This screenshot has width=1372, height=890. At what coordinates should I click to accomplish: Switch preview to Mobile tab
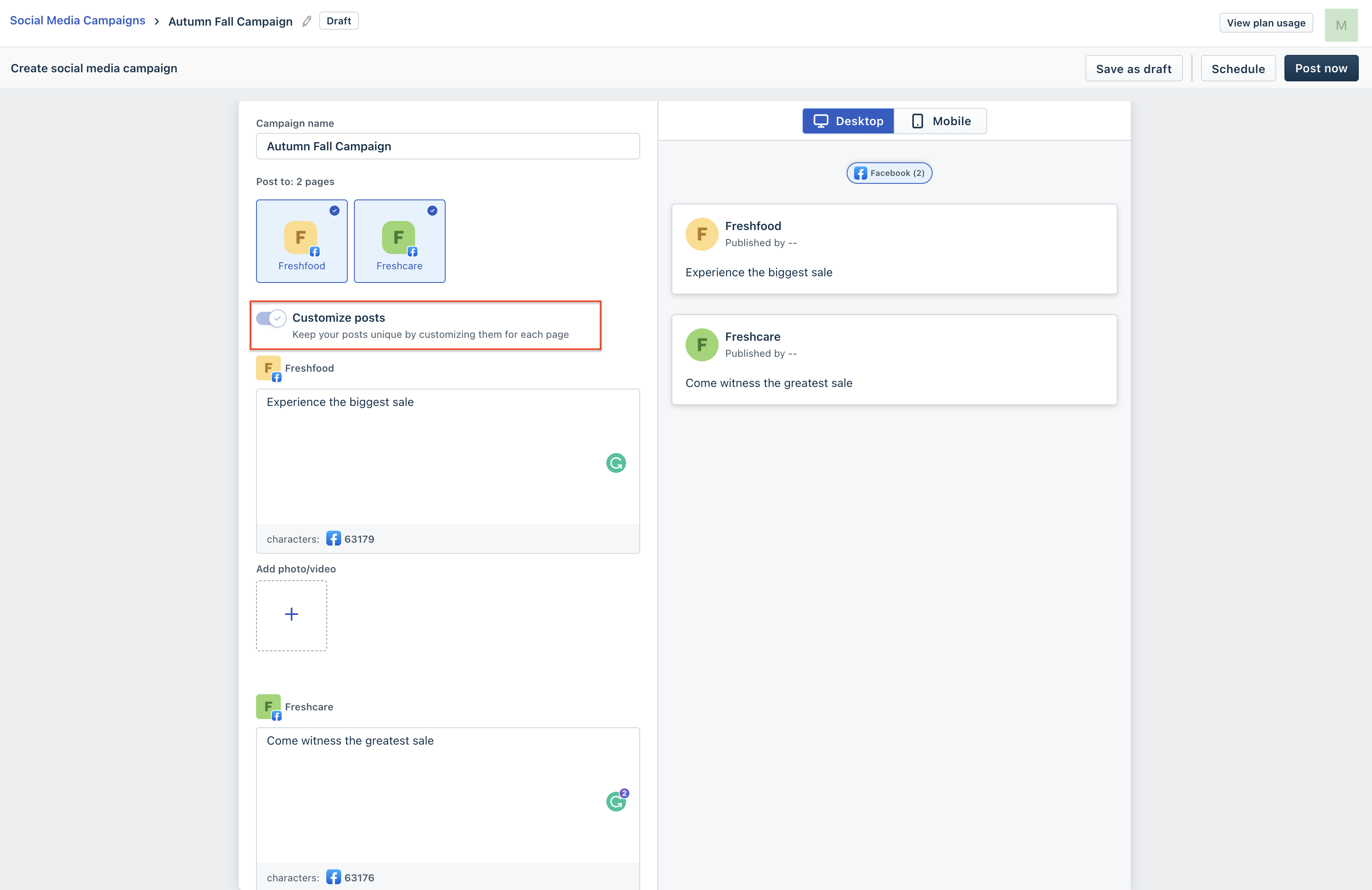(940, 121)
